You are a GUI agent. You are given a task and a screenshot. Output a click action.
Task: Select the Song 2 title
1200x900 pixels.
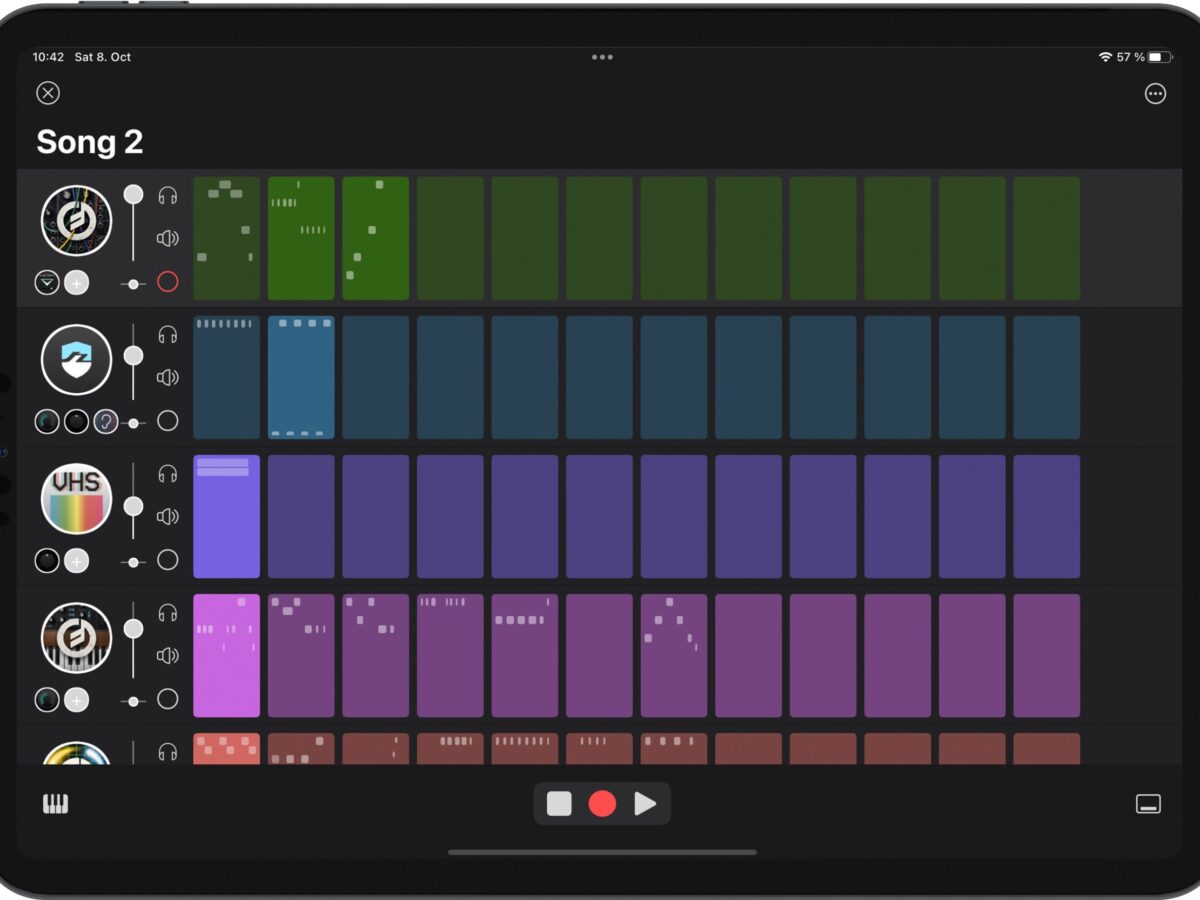(x=90, y=142)
